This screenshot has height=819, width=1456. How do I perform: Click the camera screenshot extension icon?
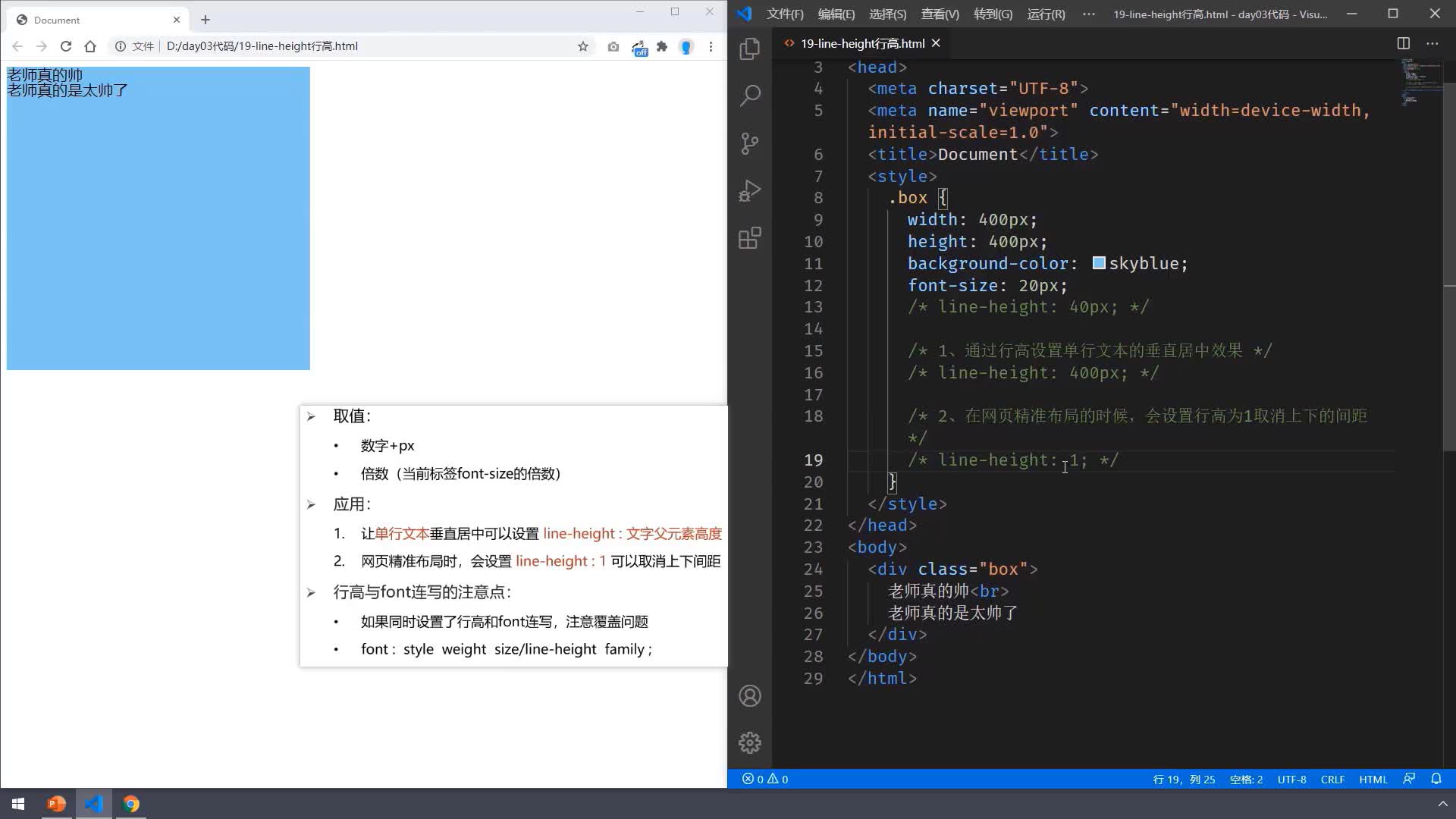[x=613, y=46]
